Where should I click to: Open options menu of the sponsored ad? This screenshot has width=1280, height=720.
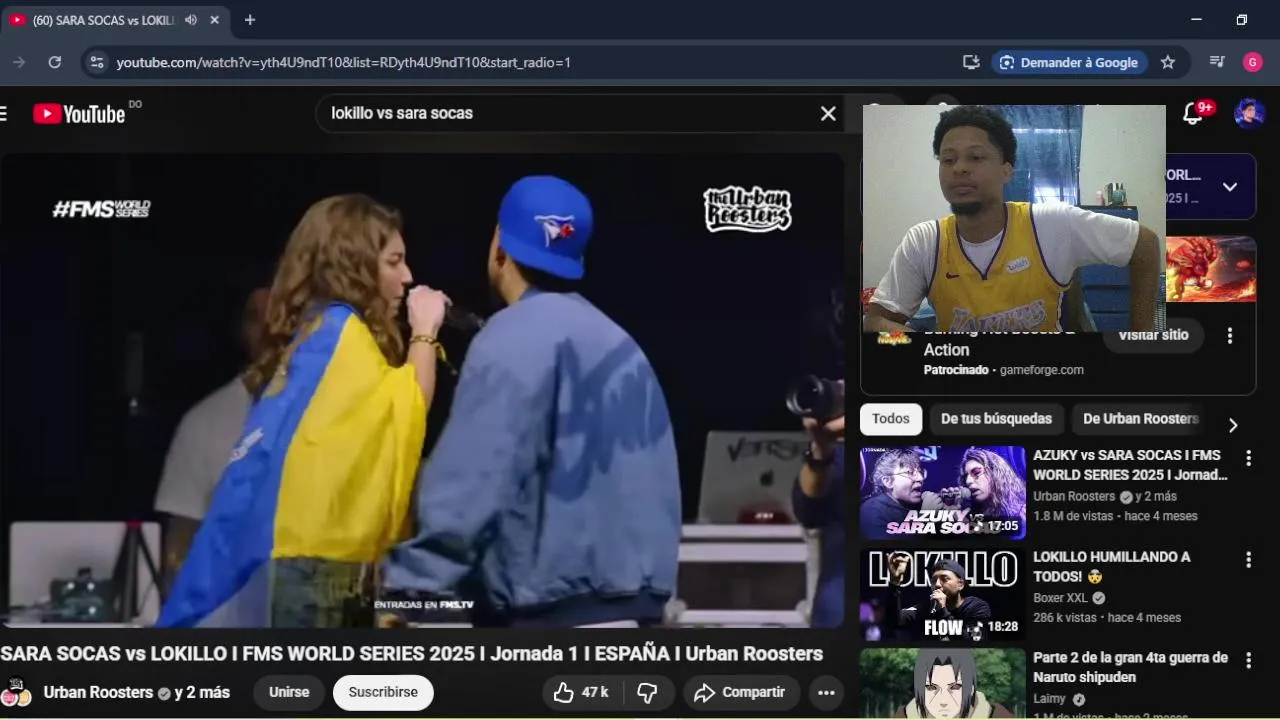(1230, 335)
